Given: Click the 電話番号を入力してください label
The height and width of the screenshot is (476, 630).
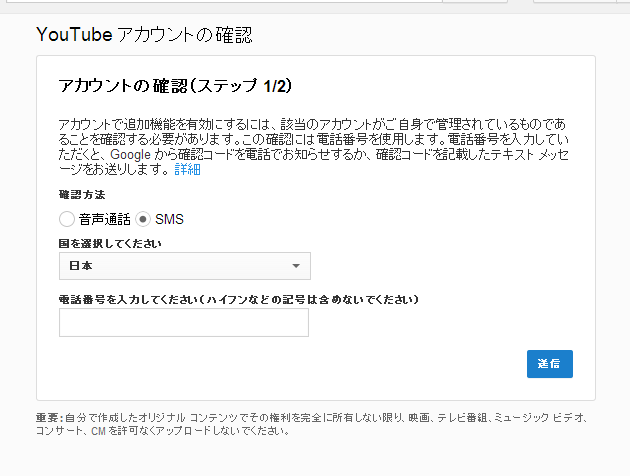Looking at the screenshot, I should (x=239, y=300).
